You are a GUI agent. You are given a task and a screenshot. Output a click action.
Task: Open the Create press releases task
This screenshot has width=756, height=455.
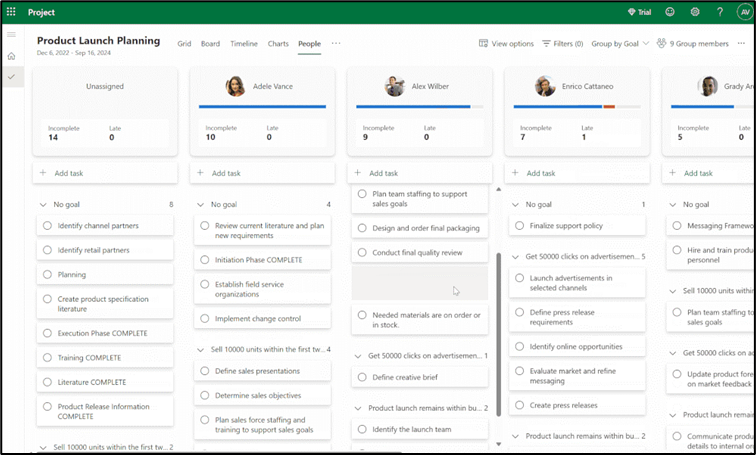pyautogui.click(x=577, y=405)
